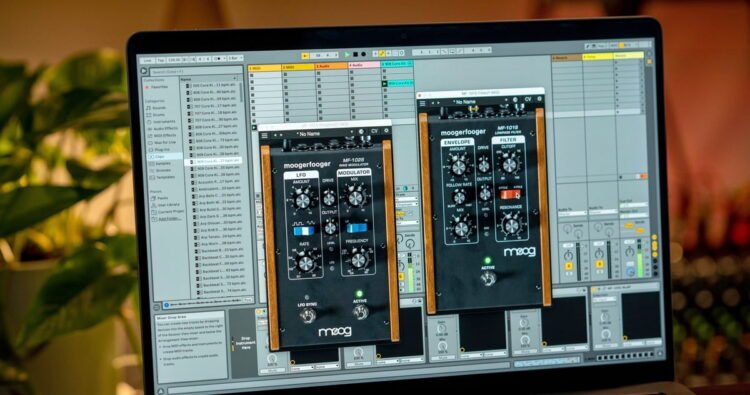Launch the playing clip on 808 Core Kit track
The height and width of the screenshot is (395, 750).
pos(385,84)
